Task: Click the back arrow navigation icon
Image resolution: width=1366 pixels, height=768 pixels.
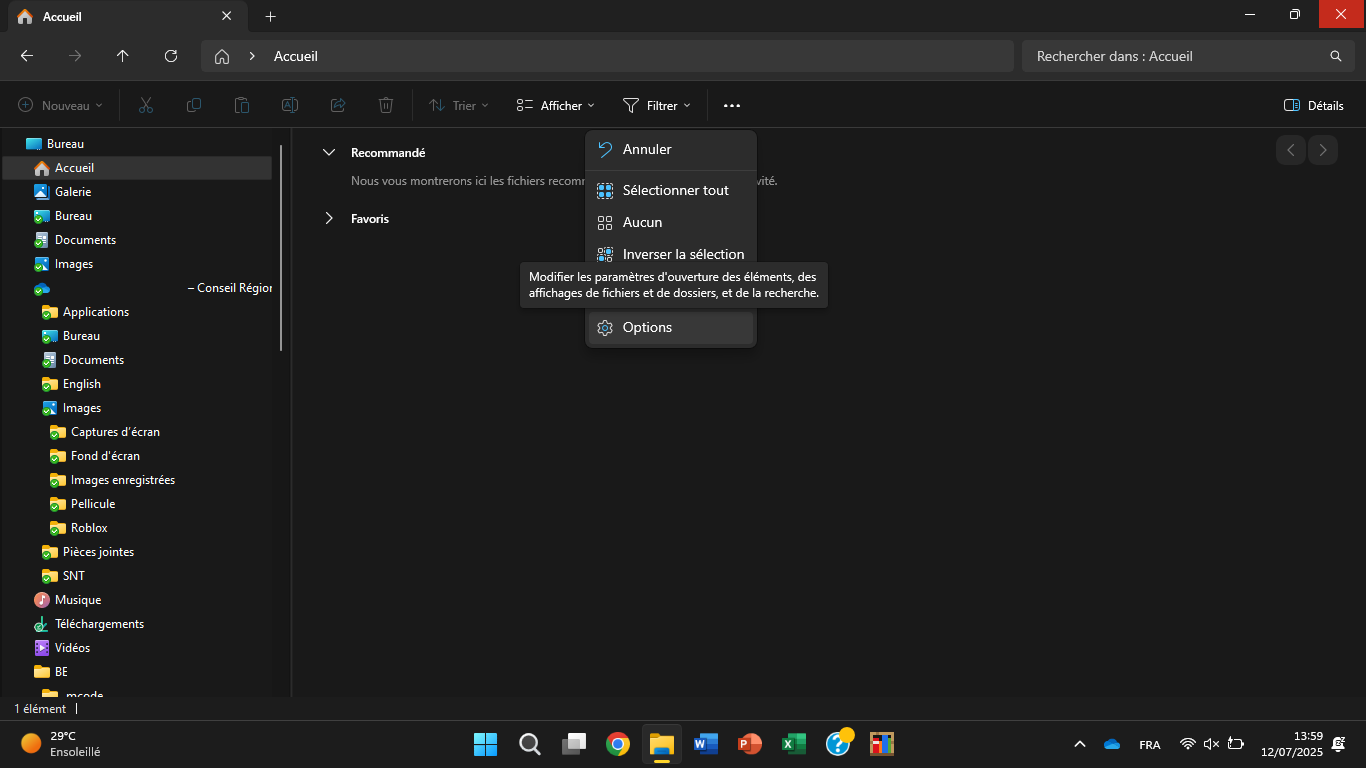Action: 27,56
